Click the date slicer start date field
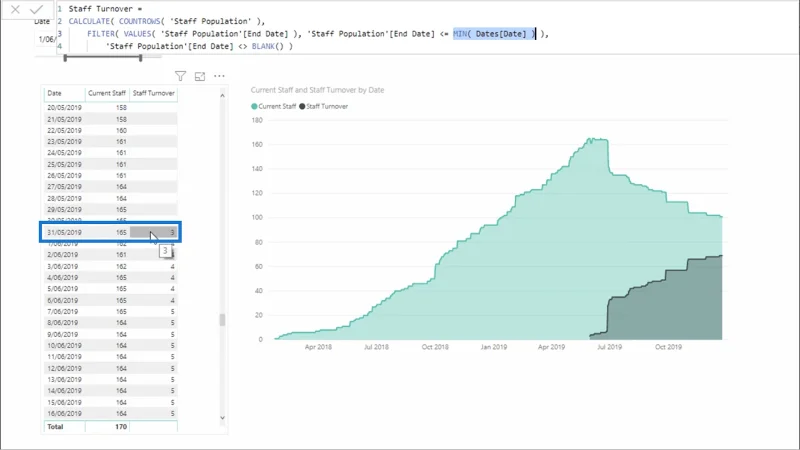The width and height of the screenshot is (800, 450). coord(46,39)
